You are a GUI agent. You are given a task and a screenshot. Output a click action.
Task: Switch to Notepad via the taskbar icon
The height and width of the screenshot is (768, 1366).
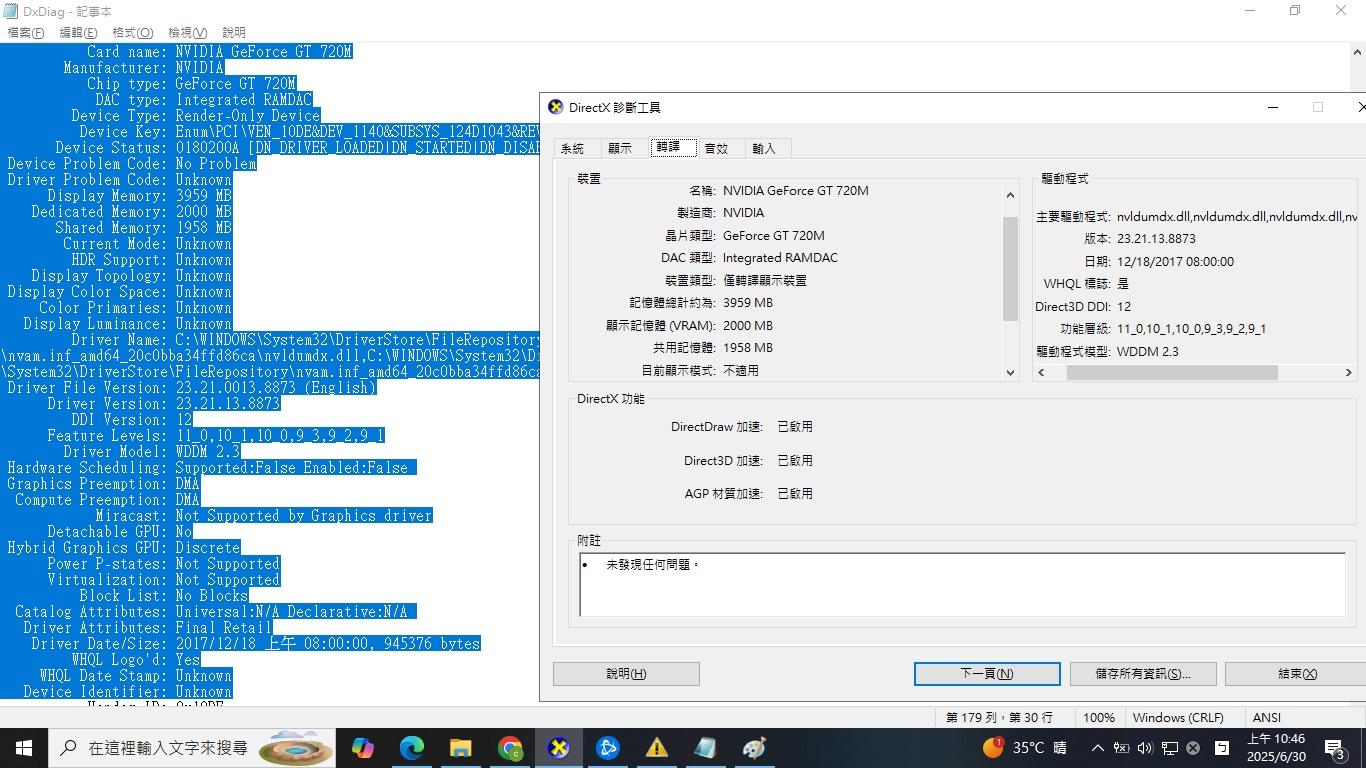(x=706, y=748)
